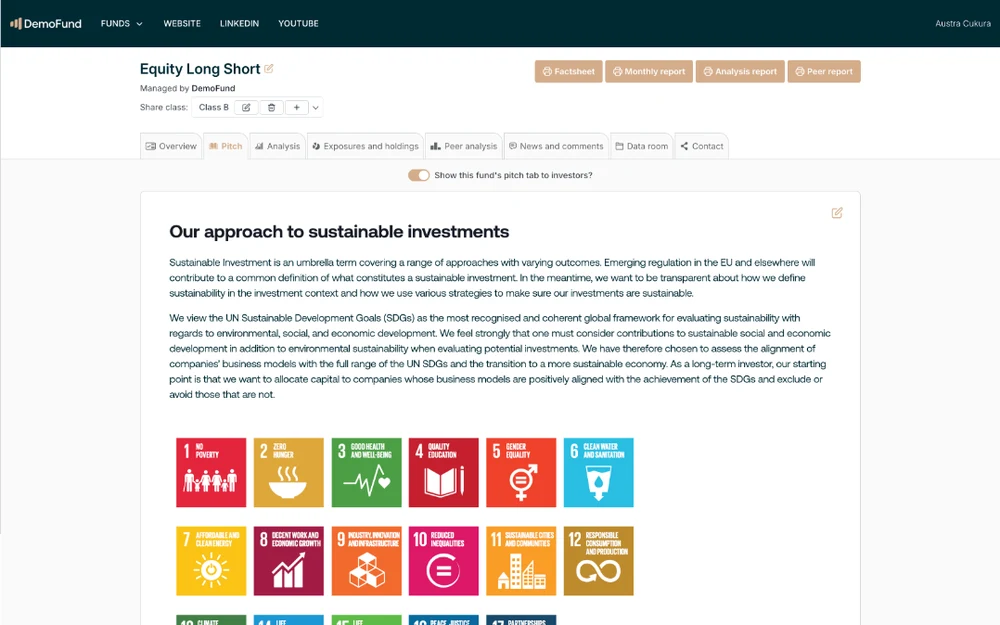
Task: Open the WEBSITE nav link
Action: point(182,24)
